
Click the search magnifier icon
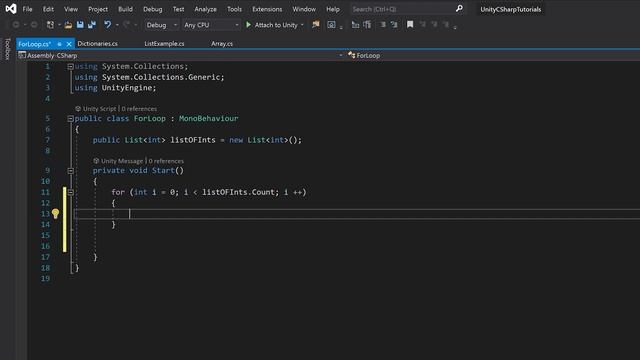pyautogui.click(x=459, y=9)
